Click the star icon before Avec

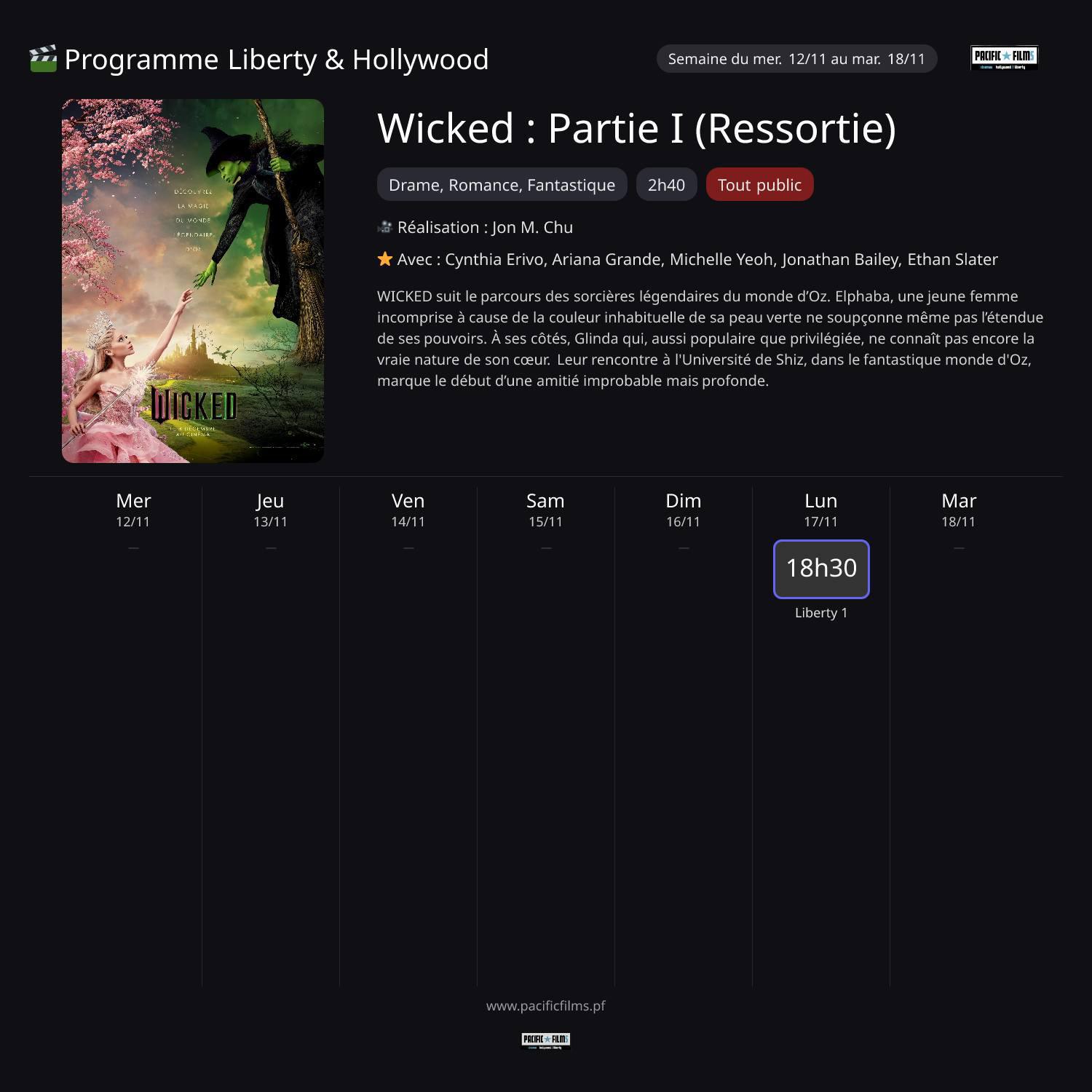coord(385,259)
